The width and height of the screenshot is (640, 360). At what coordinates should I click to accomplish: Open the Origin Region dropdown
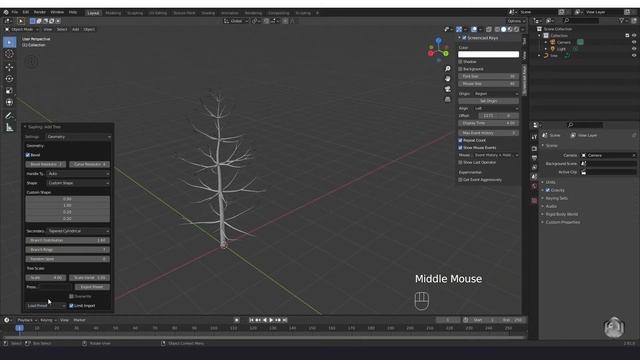coord(496,94)
